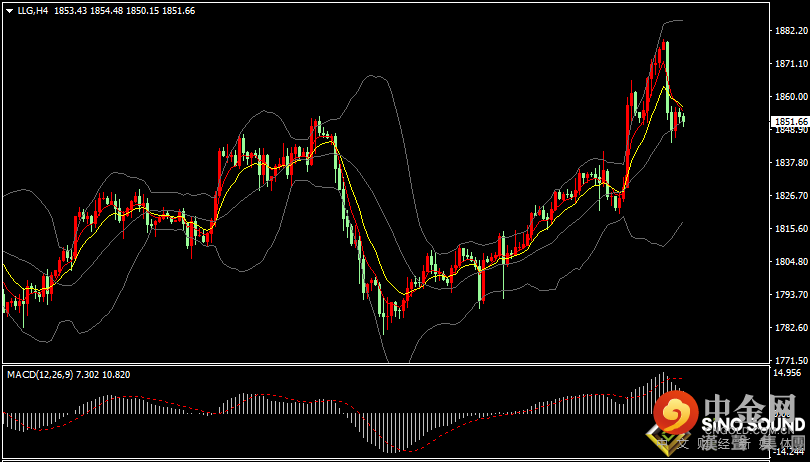Click the 1815.60 price axis label
810x462 pixels.
coord(791,229)
